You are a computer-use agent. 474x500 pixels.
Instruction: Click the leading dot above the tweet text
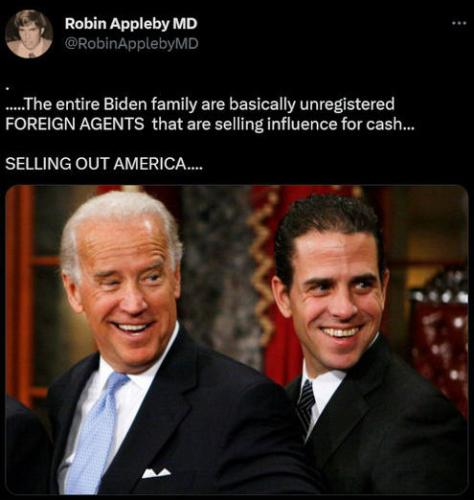pos(7,89)
